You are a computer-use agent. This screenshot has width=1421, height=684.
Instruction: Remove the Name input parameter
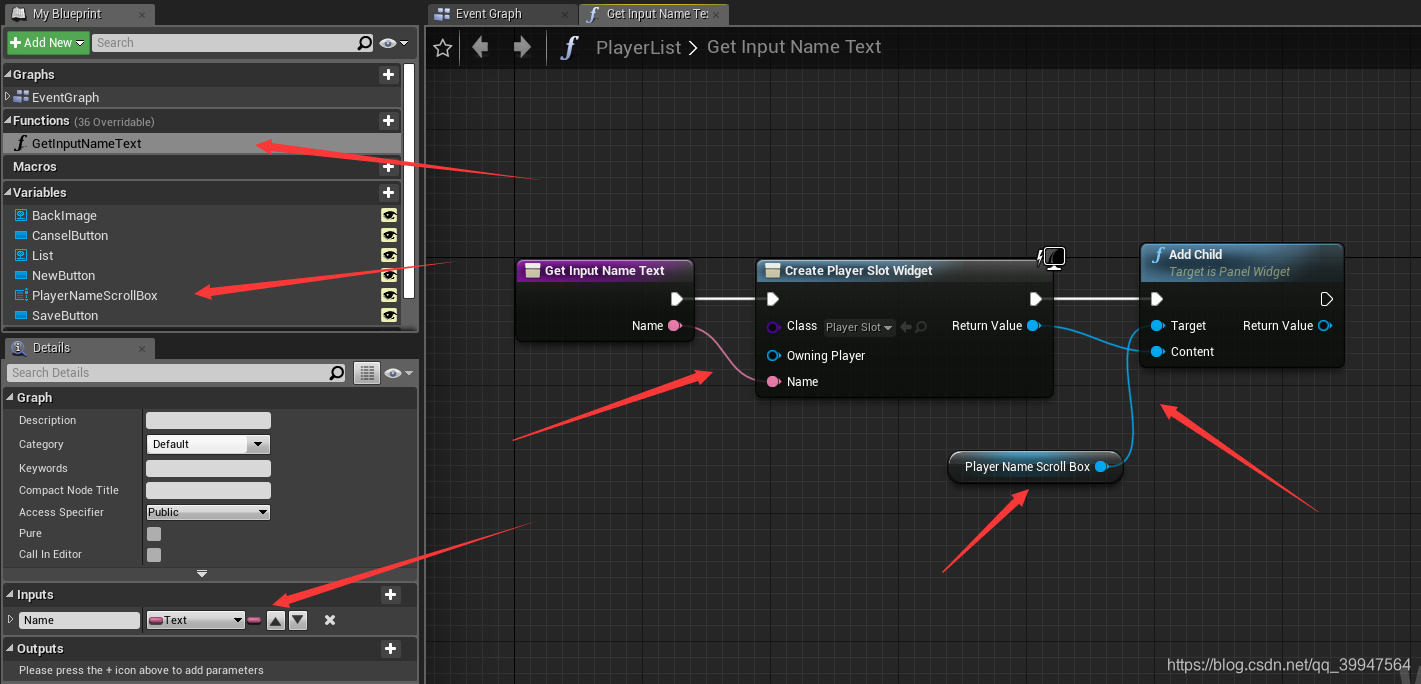330,620
